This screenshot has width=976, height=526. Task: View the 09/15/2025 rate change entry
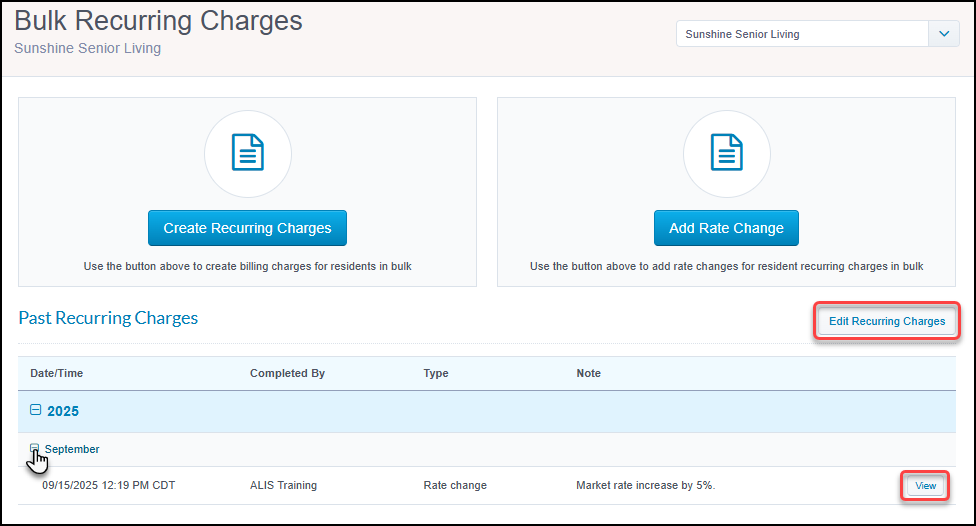(925, 486)
